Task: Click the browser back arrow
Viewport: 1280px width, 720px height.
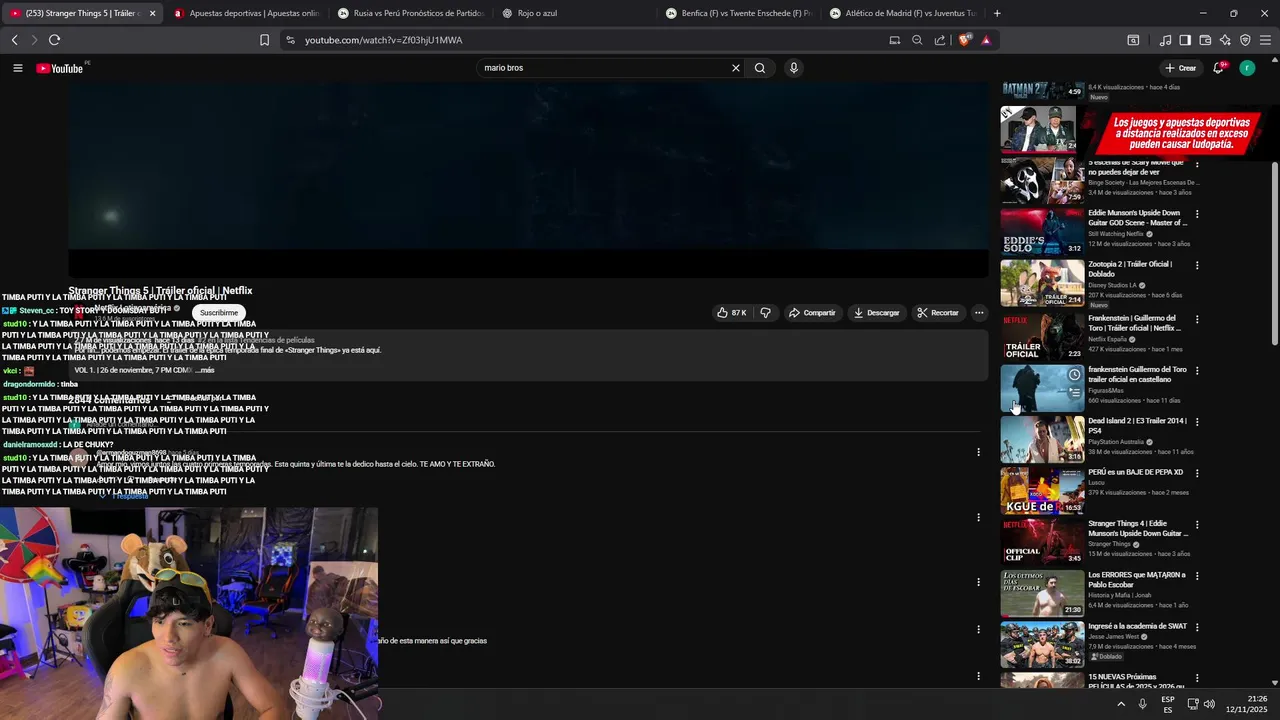Action: click(x=15, y=40)
